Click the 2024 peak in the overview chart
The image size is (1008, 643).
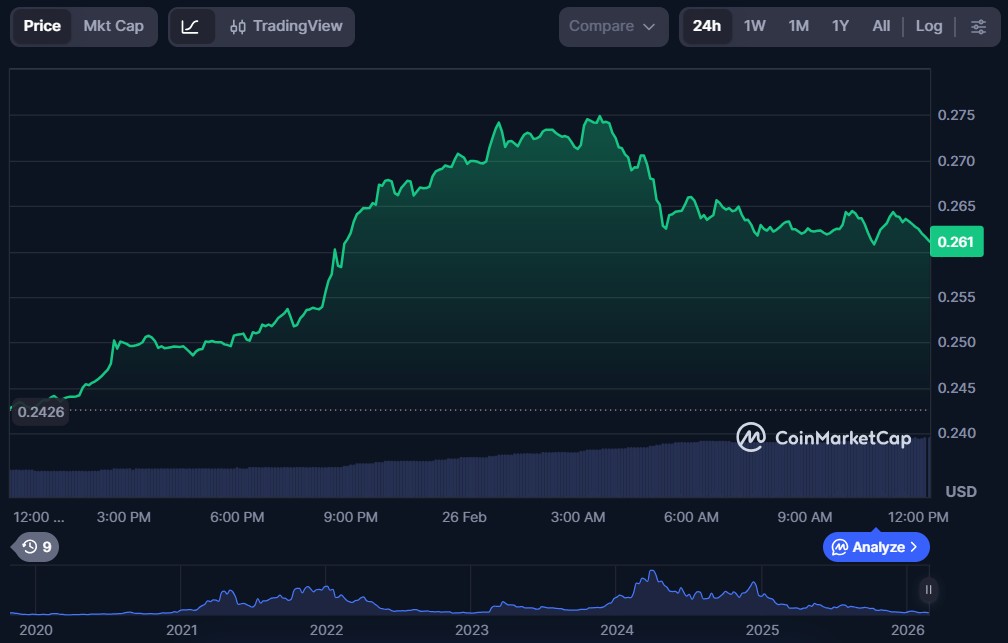click(x=652, y=574)
